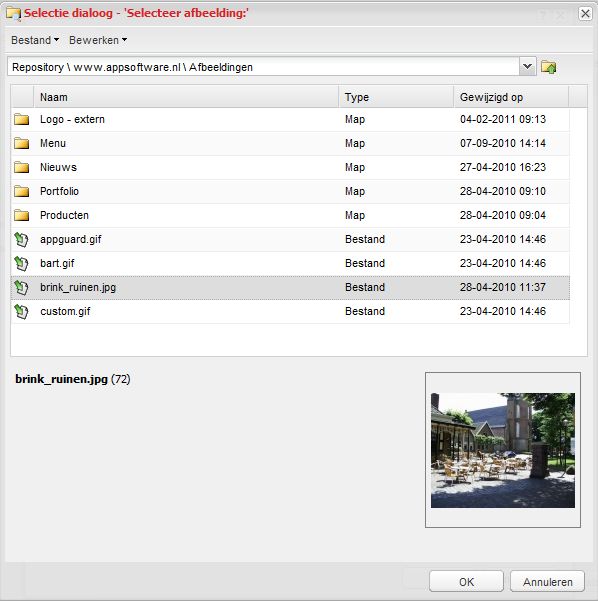Click the custom.gif file icon
Screen dimensions: 598x601
coord(21,311)
